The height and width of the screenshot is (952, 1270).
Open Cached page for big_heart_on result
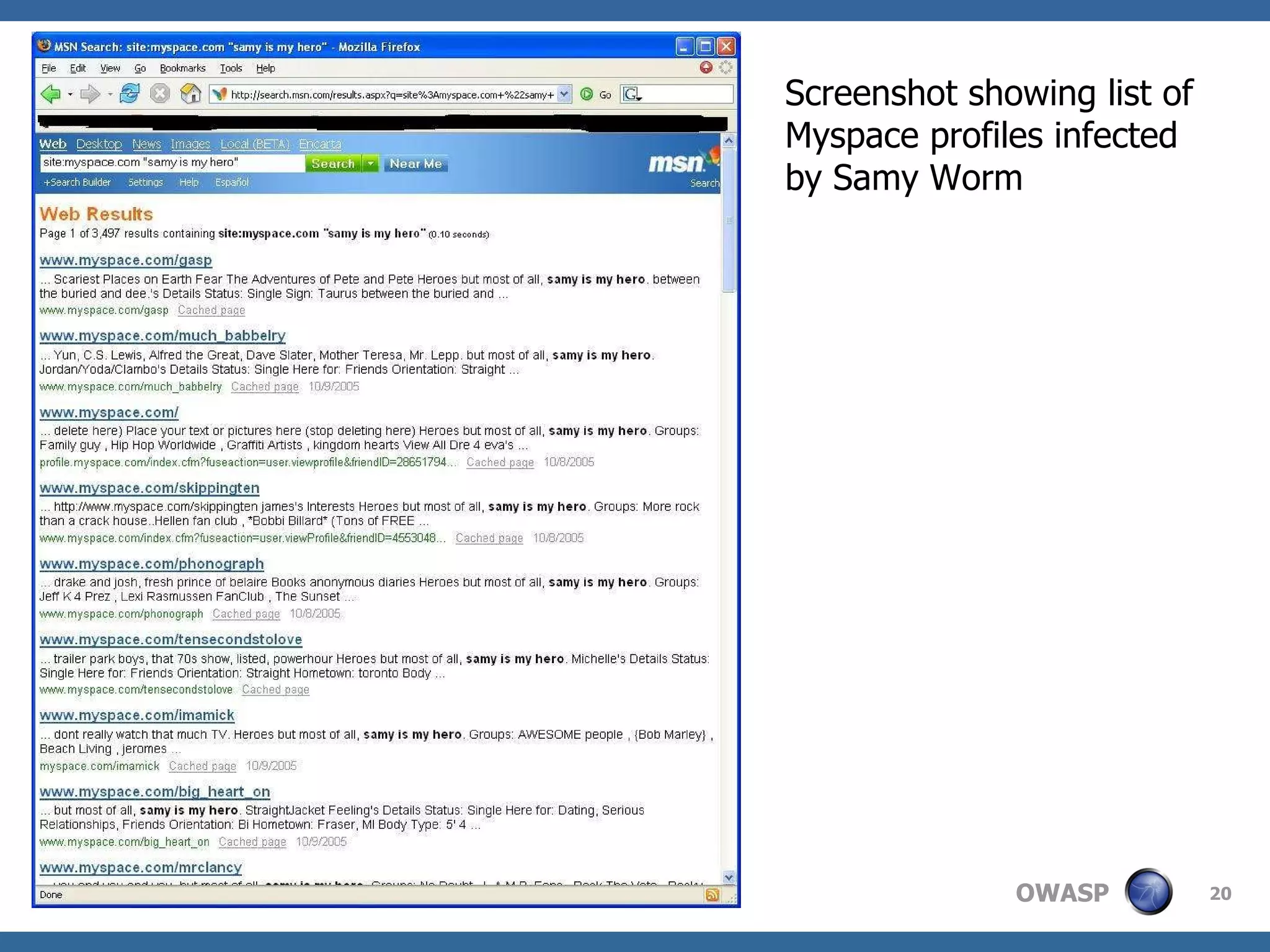click(252, 842)
